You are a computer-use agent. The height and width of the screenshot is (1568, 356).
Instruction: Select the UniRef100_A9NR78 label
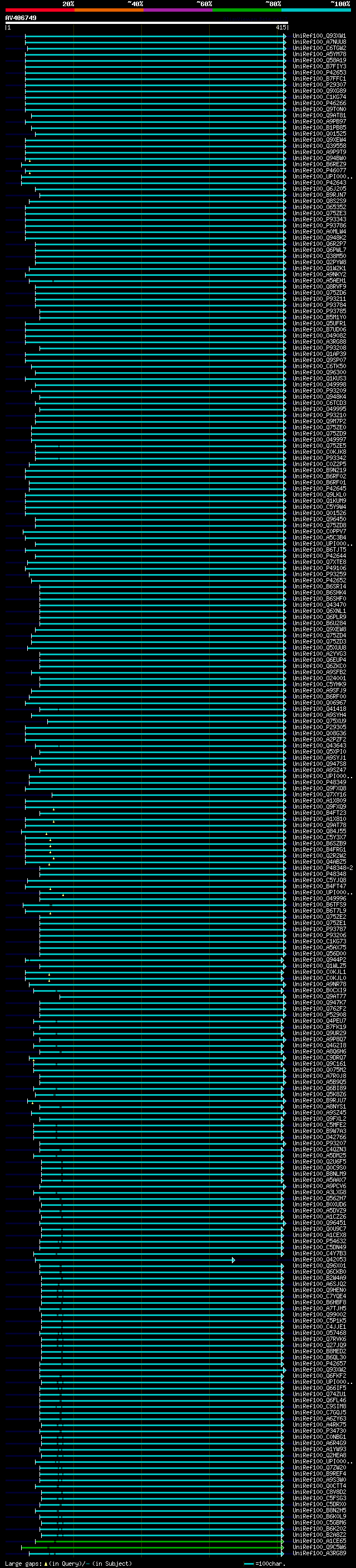319,985
